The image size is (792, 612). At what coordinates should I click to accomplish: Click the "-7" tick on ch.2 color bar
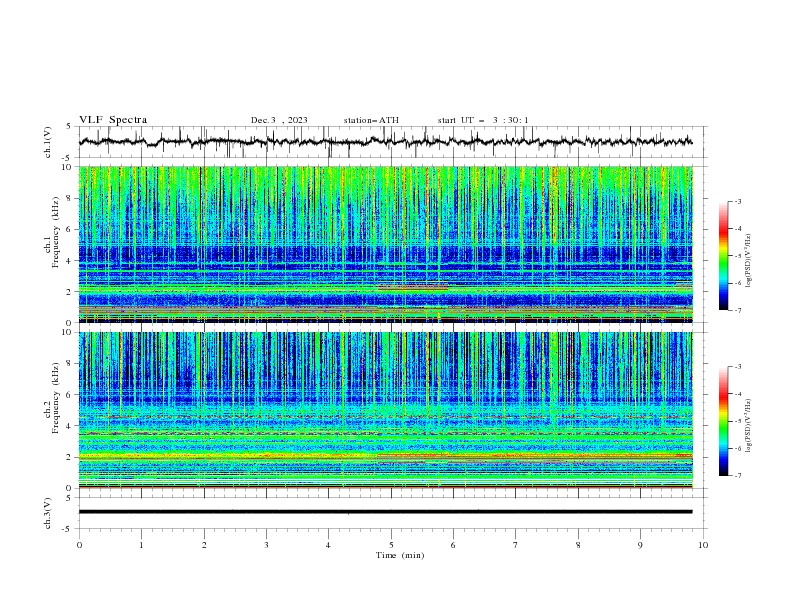(737, 476)
